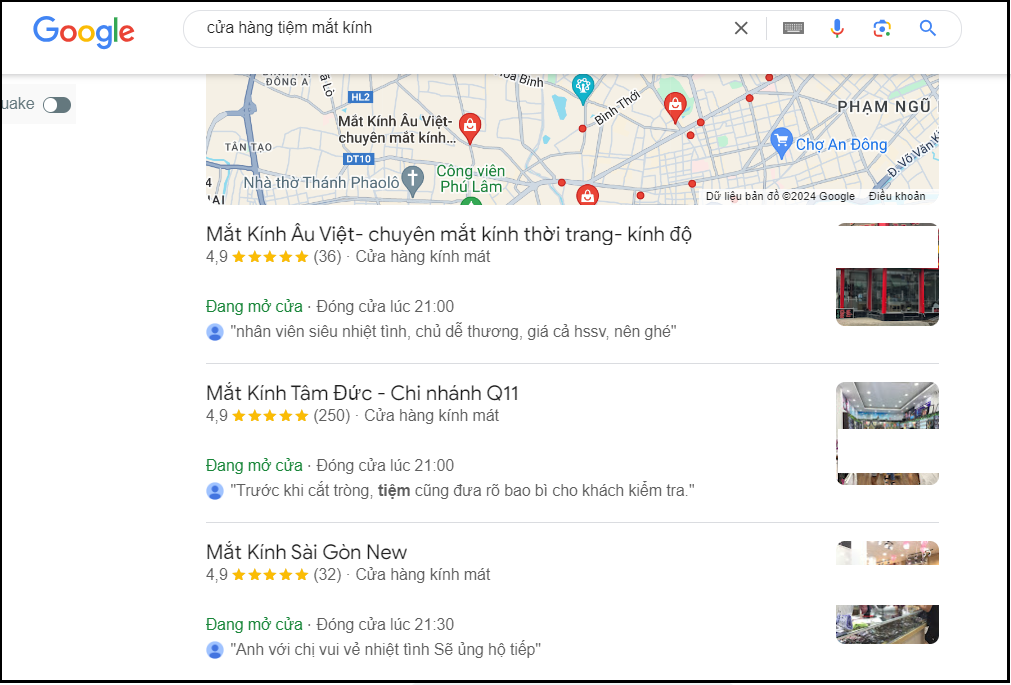1011x685 pixels.
Task: Click "Đóng cửa lúc 21:30" hours text
Action: click(x=385, y=624)
